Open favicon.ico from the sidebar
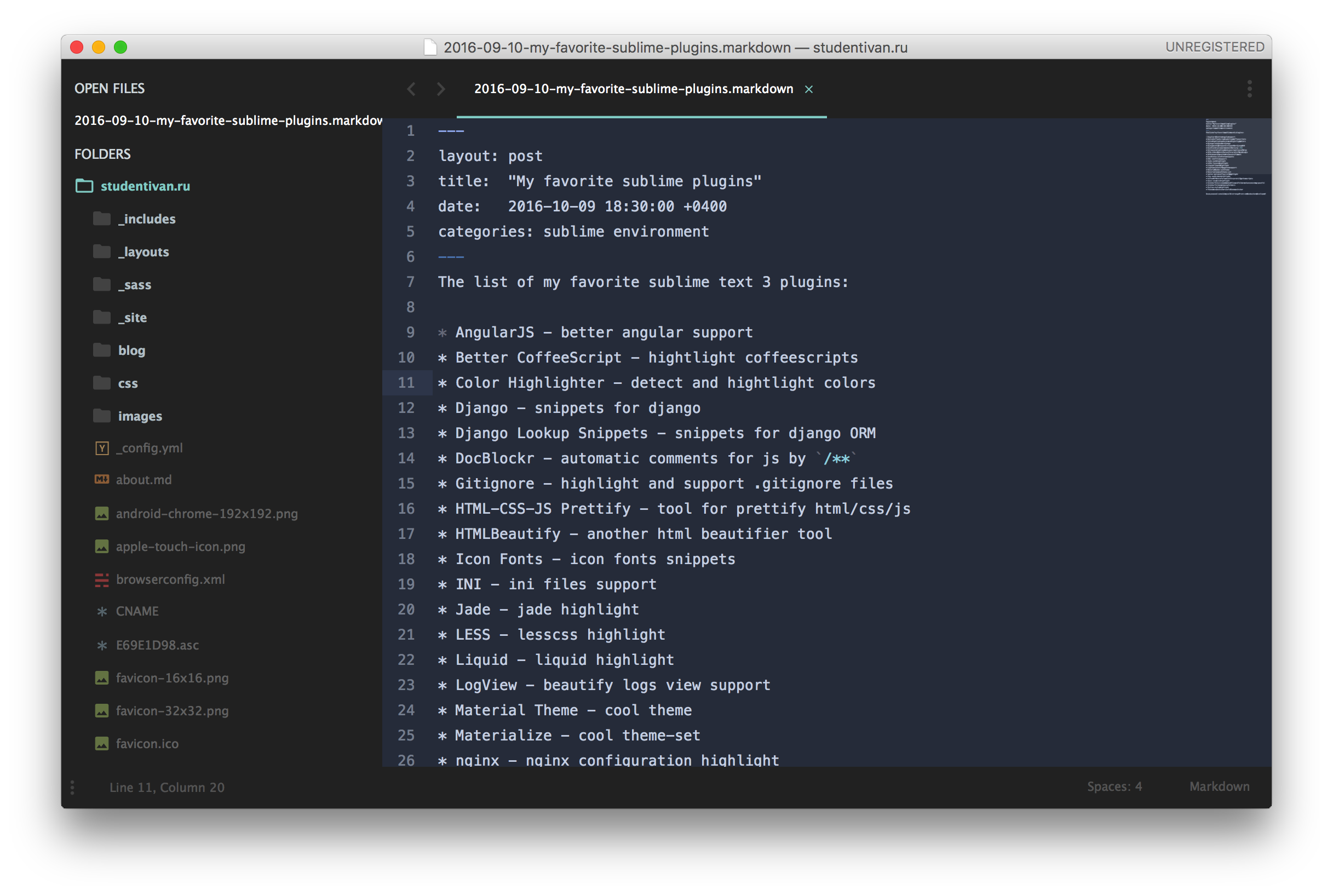1333x896 pixels. (147, 744)
